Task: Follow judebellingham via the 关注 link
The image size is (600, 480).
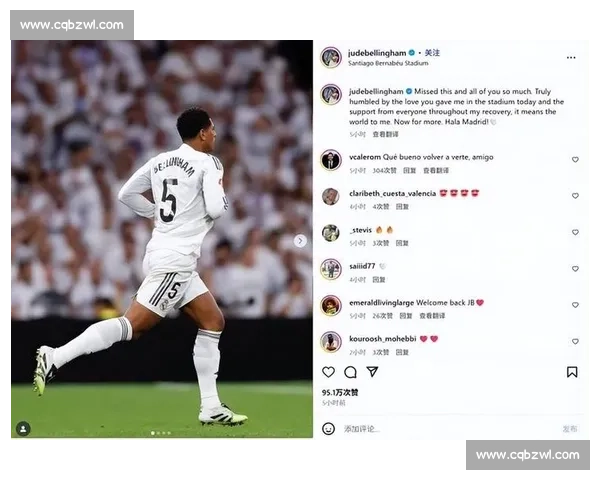Action: [x=432, y=53]
